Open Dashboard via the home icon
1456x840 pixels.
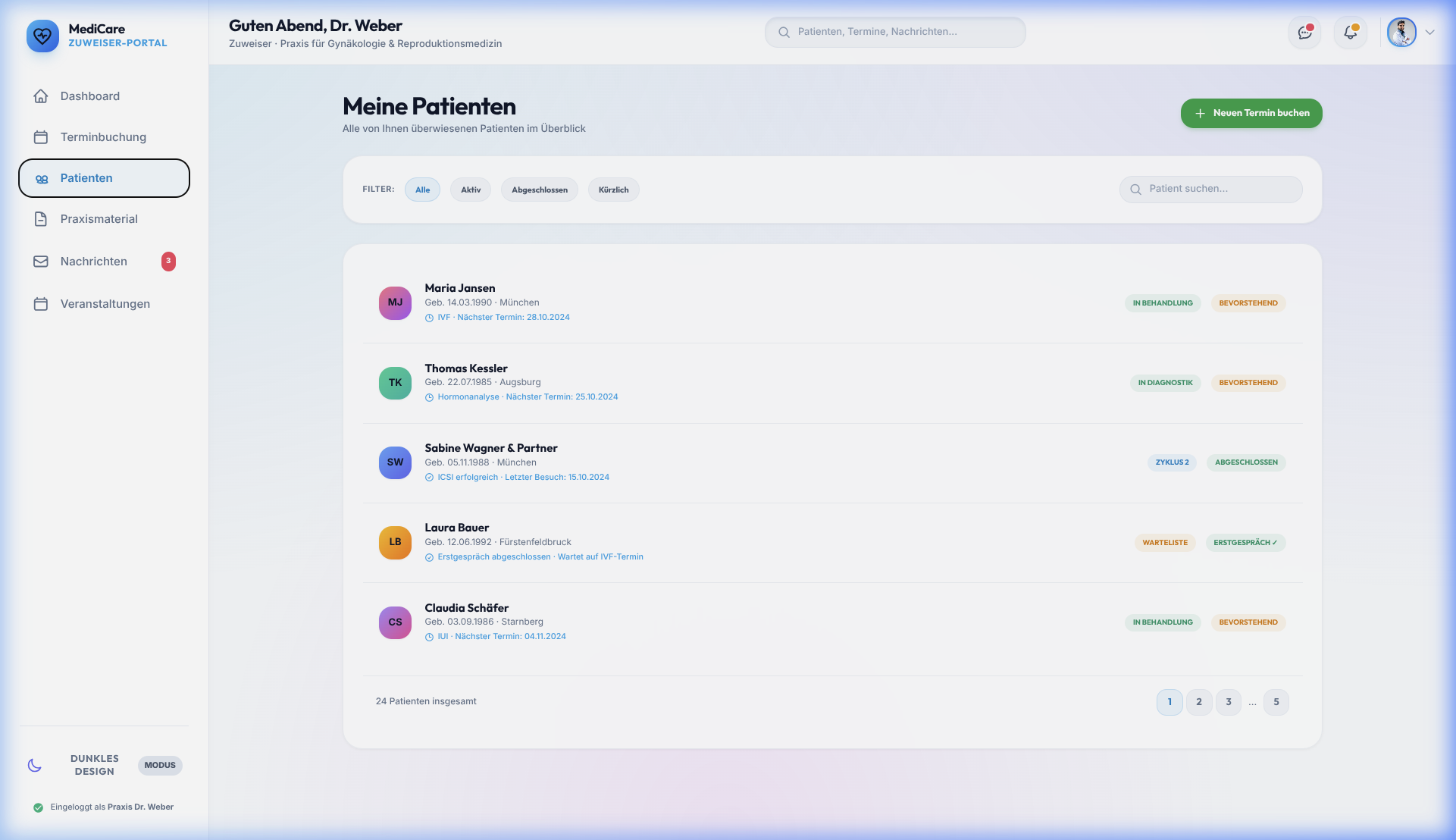click(x=41, y=96)
